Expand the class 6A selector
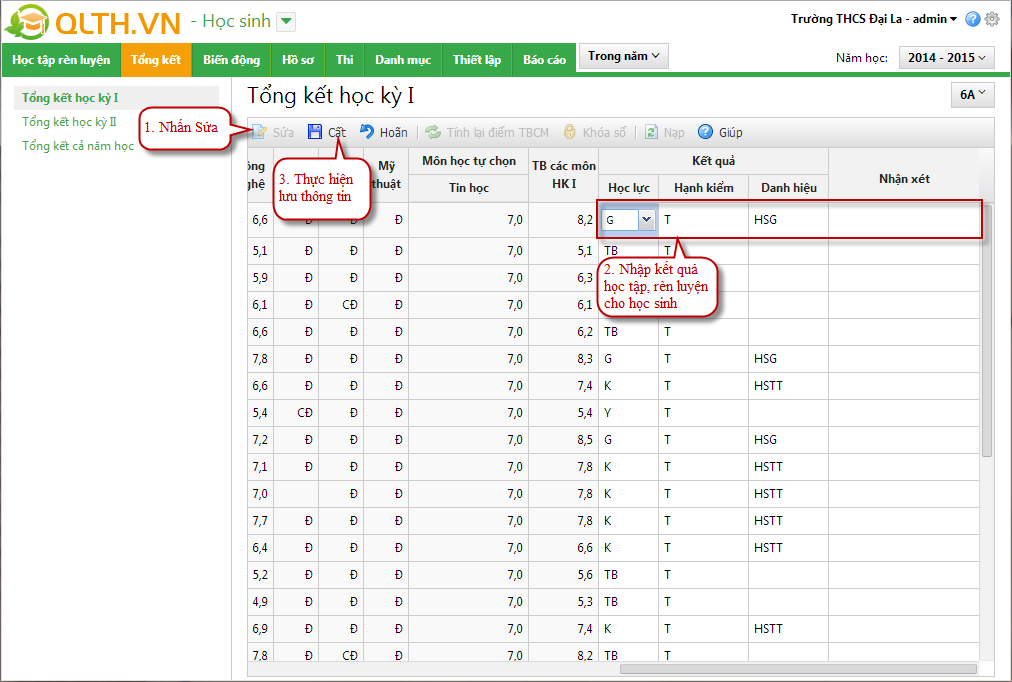This screenshot has height=682, width=1012. (x=972, y=95)
